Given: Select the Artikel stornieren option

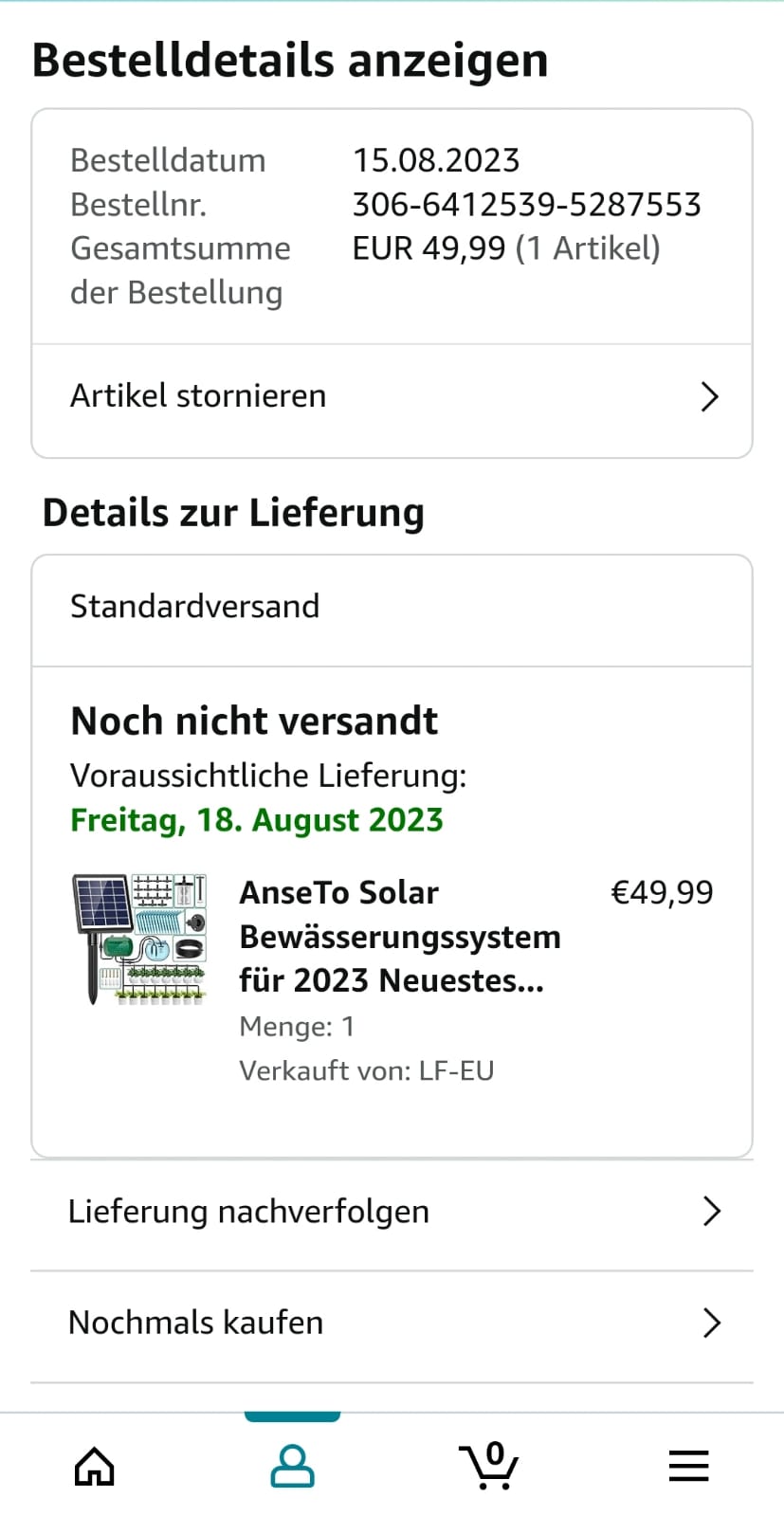Looking at the screenshot, I should point(198,396).
